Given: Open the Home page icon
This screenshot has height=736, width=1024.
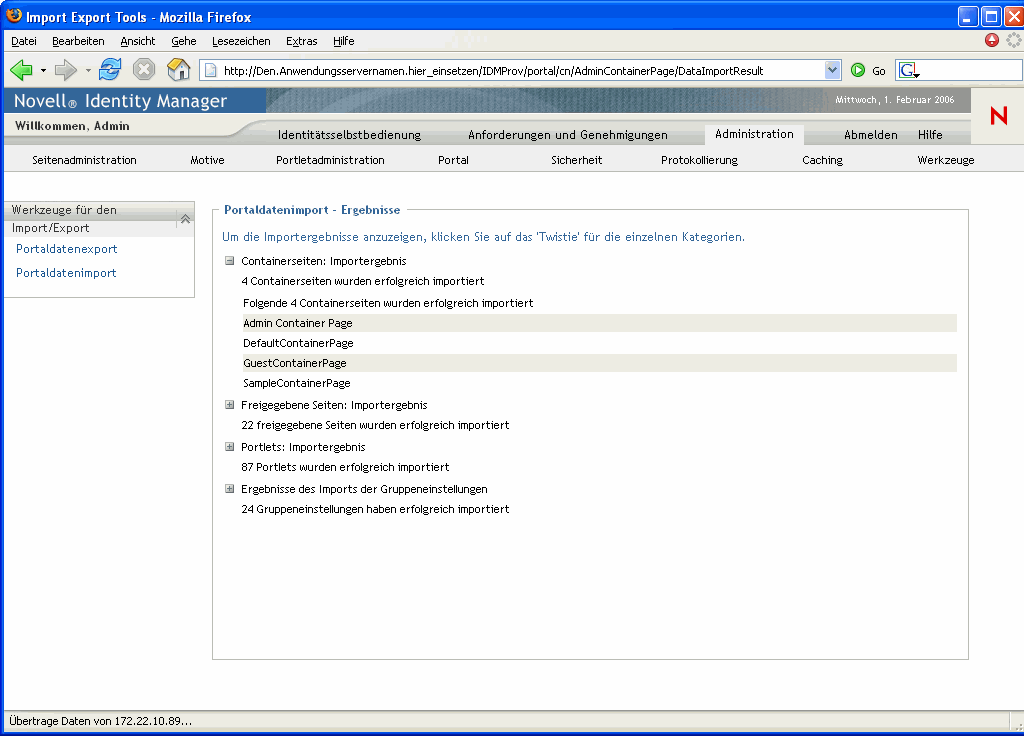Looking at the screenshot, I should pos(178,69).
